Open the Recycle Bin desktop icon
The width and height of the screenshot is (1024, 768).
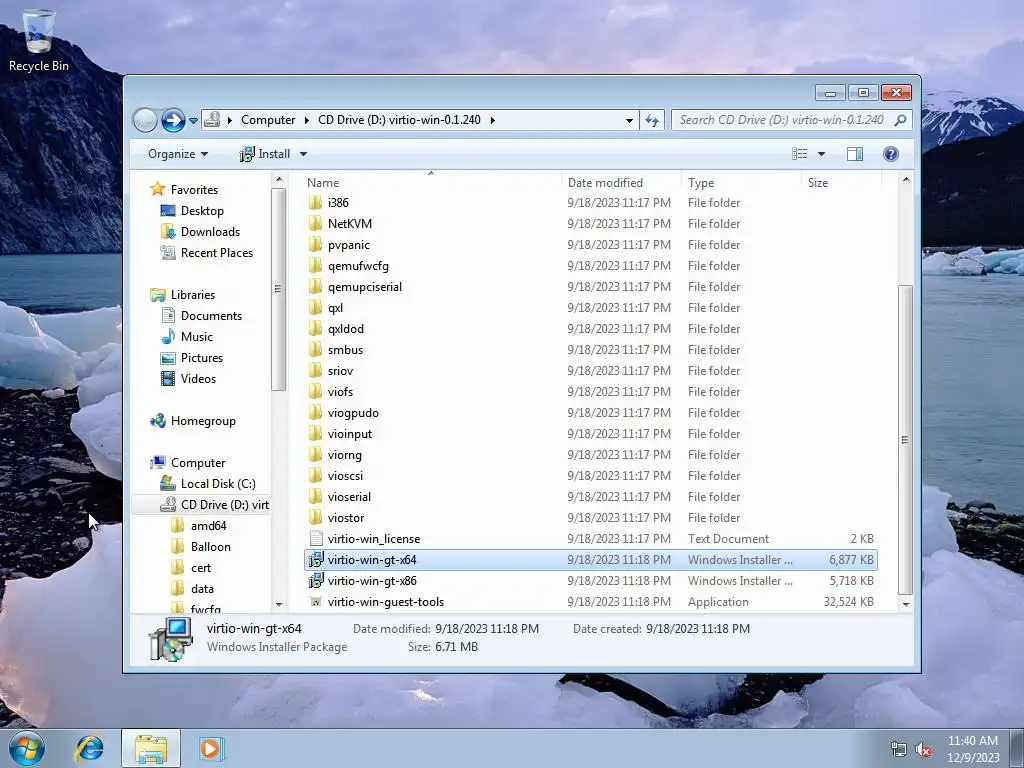(39, 40)
